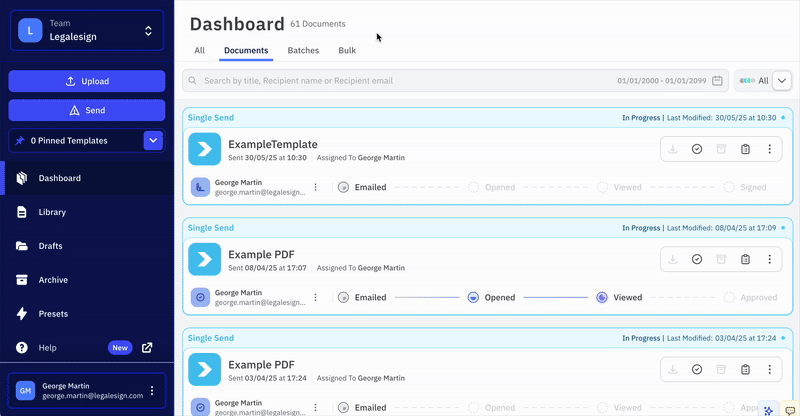Image resolution: width=800 pixels, height=416 pixels.
Task: Open the chat bubble icon at bottom right
Action: [x=790, y=410]
